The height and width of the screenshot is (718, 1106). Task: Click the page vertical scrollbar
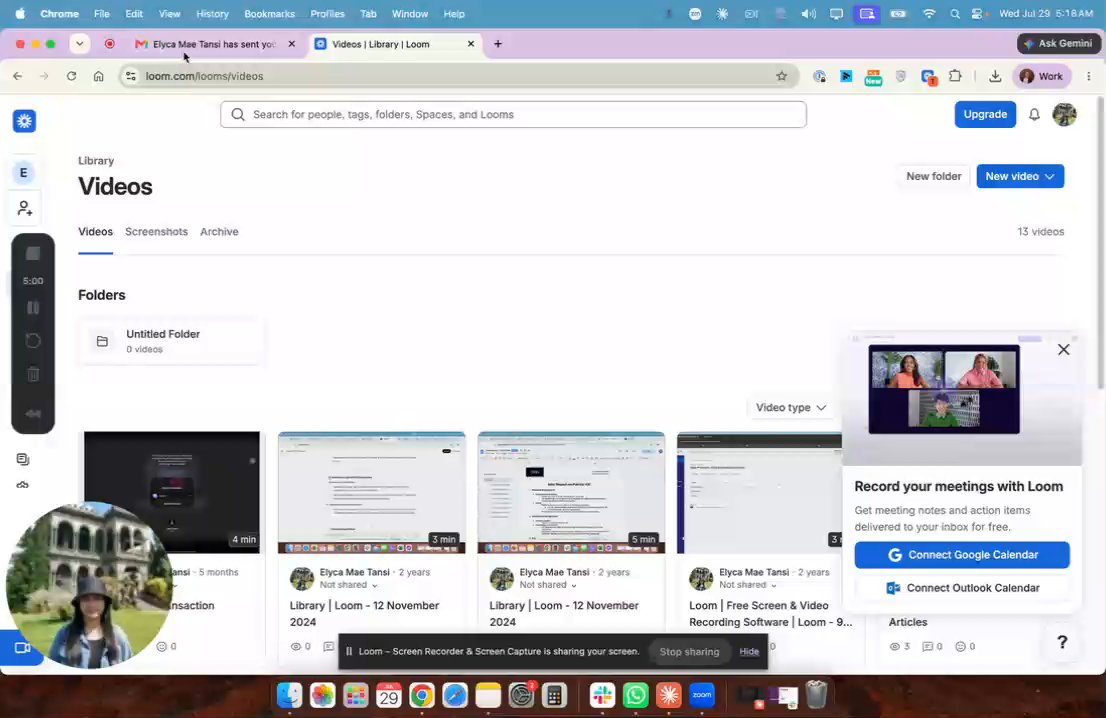click(x=1100, y=243)
